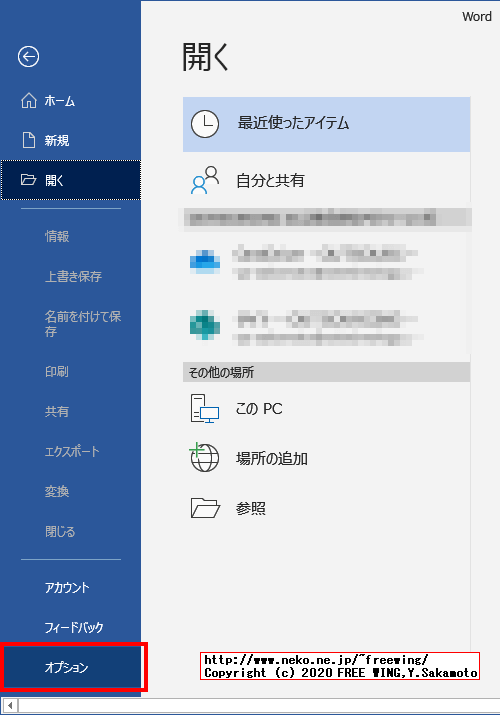Click the open folder icon in sidebar
500x715 pixels.
click(x=28, y=180)
